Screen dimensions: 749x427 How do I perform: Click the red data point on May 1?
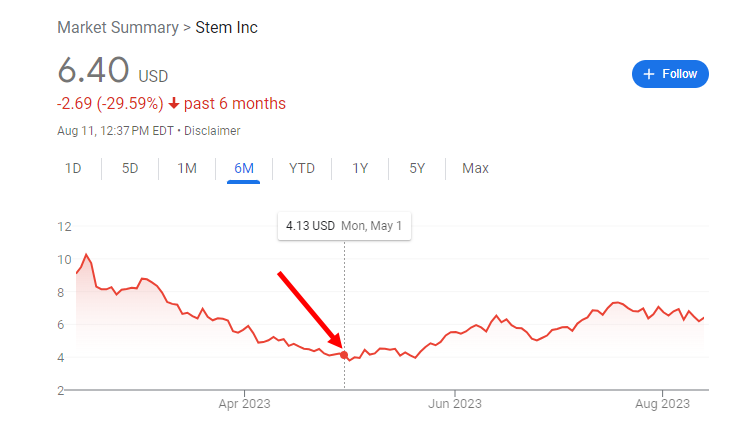(344, 355)
